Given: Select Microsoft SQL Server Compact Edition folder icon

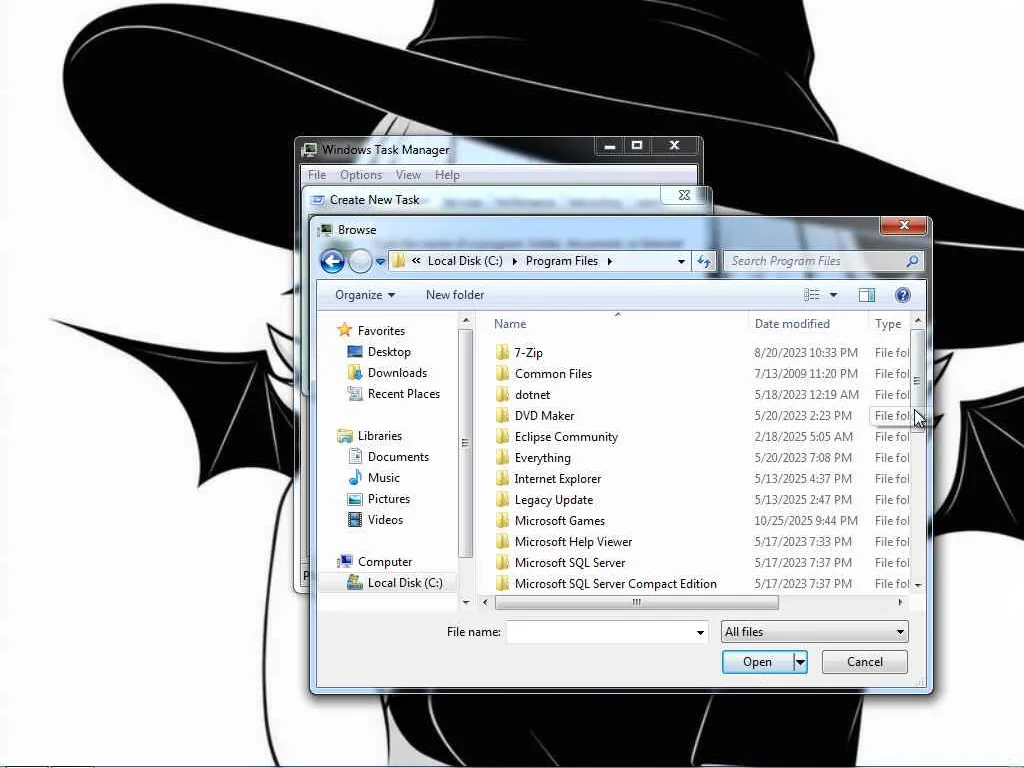Looking at the screenshot, I should (502, 583).
